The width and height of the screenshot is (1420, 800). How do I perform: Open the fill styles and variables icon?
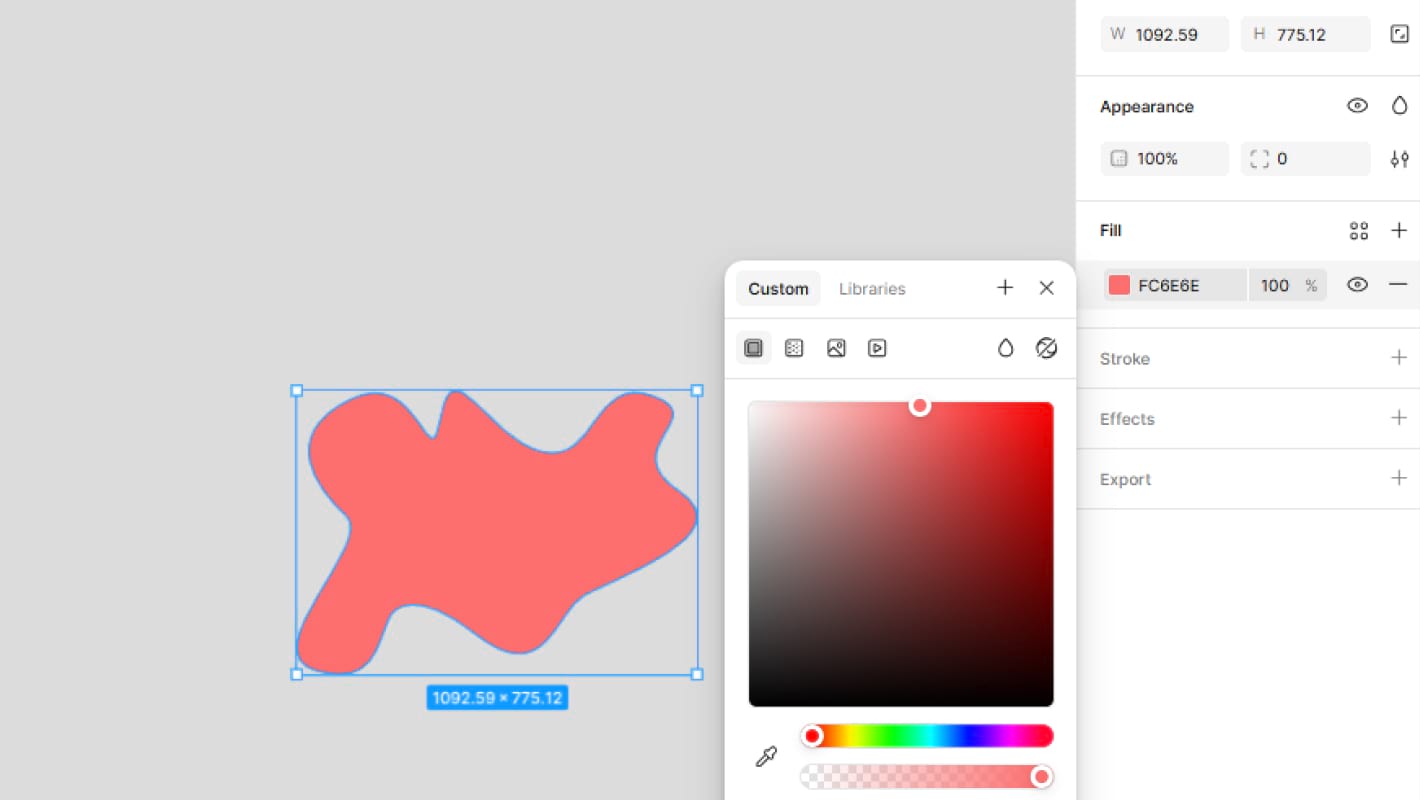(x=1358, y=231)
